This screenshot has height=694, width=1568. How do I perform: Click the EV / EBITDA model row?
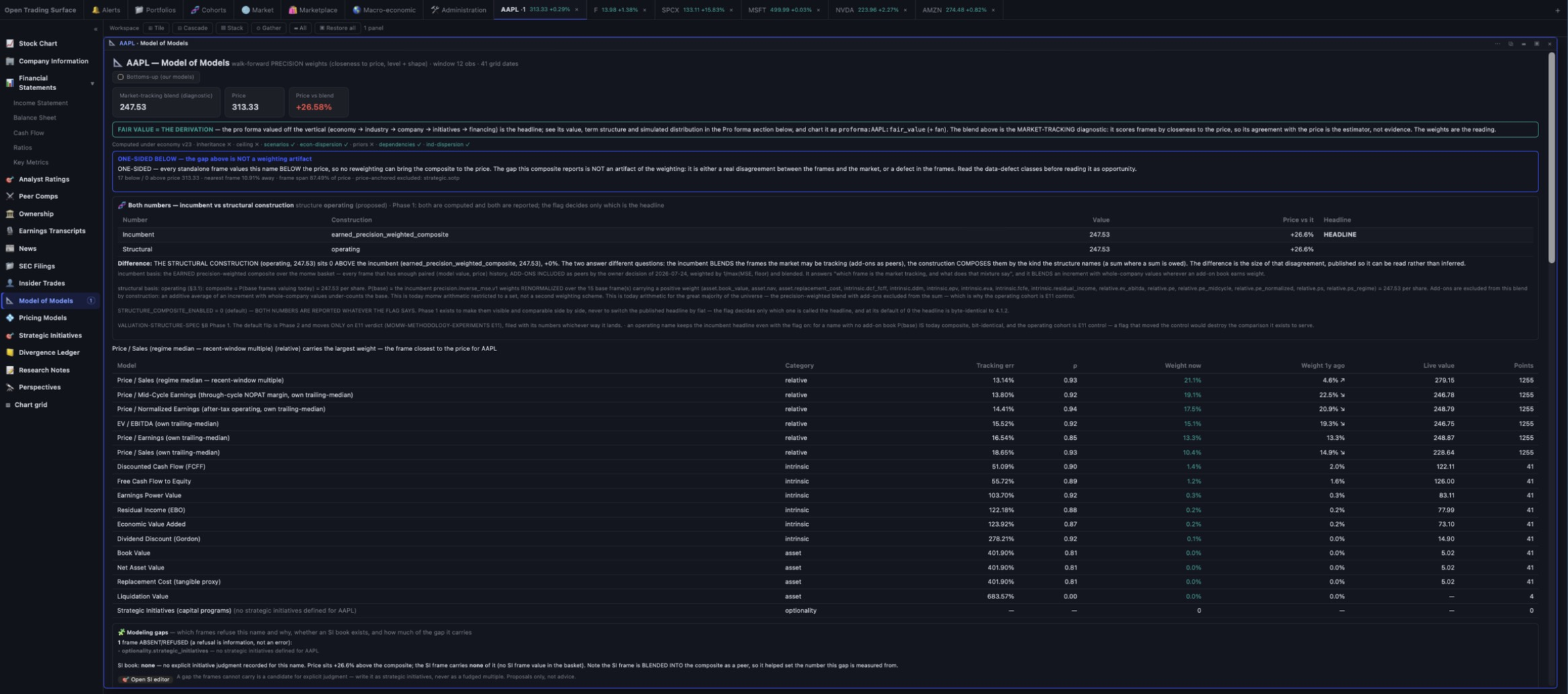point(825,424)
